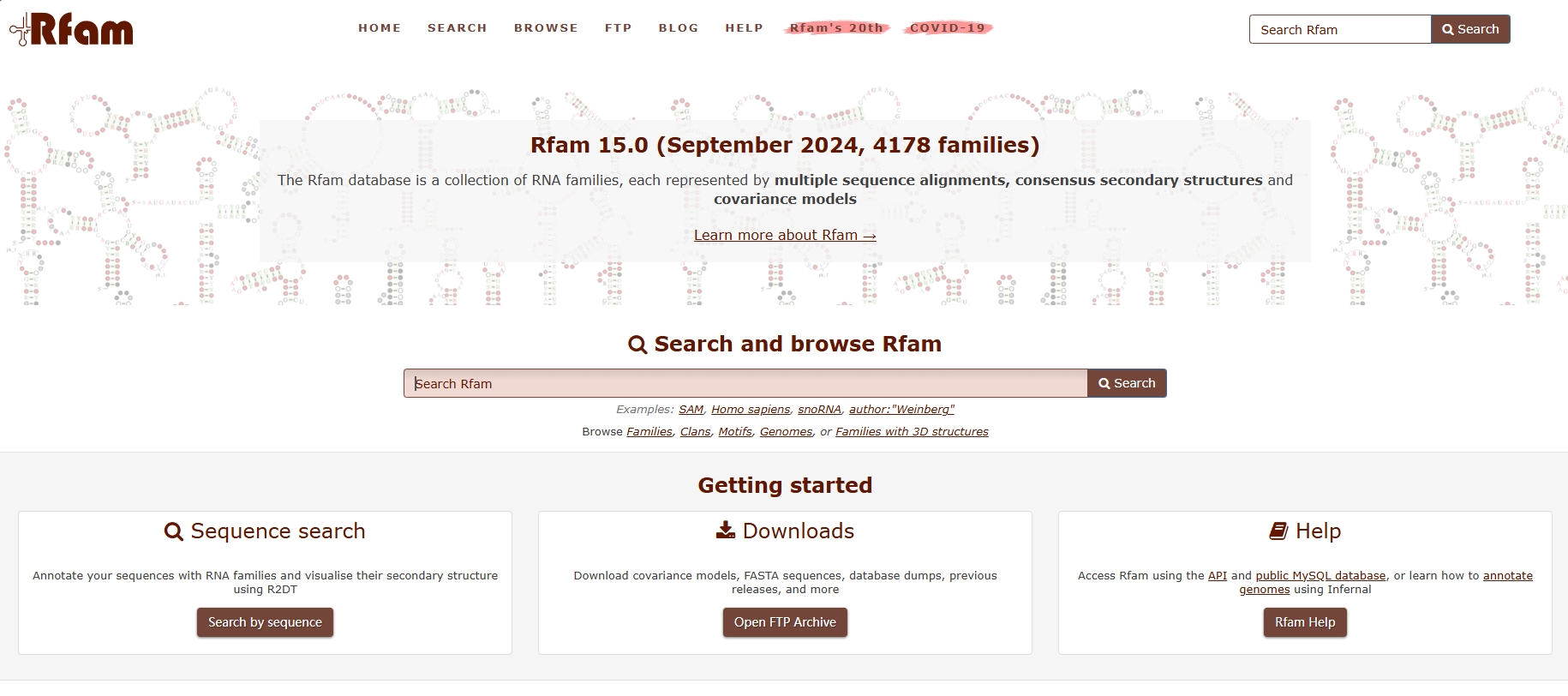
Task: Open the API link in Help card
Action: click(x=1218, y=576)
